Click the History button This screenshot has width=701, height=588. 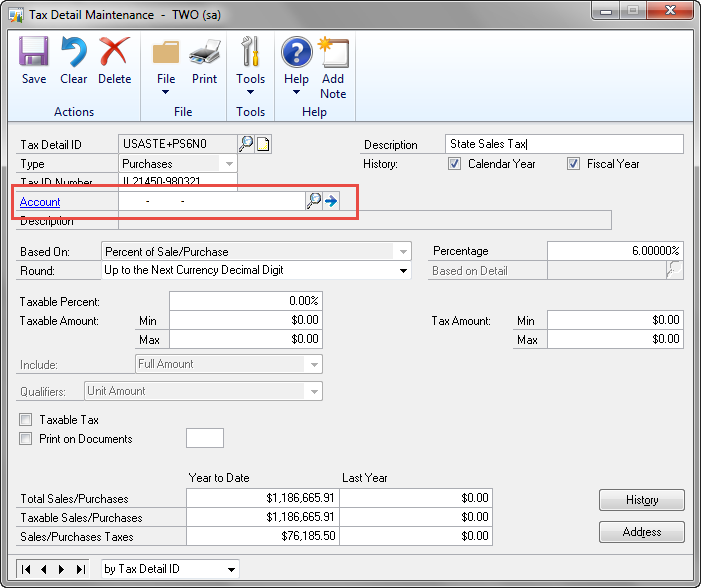pos(642,500)
